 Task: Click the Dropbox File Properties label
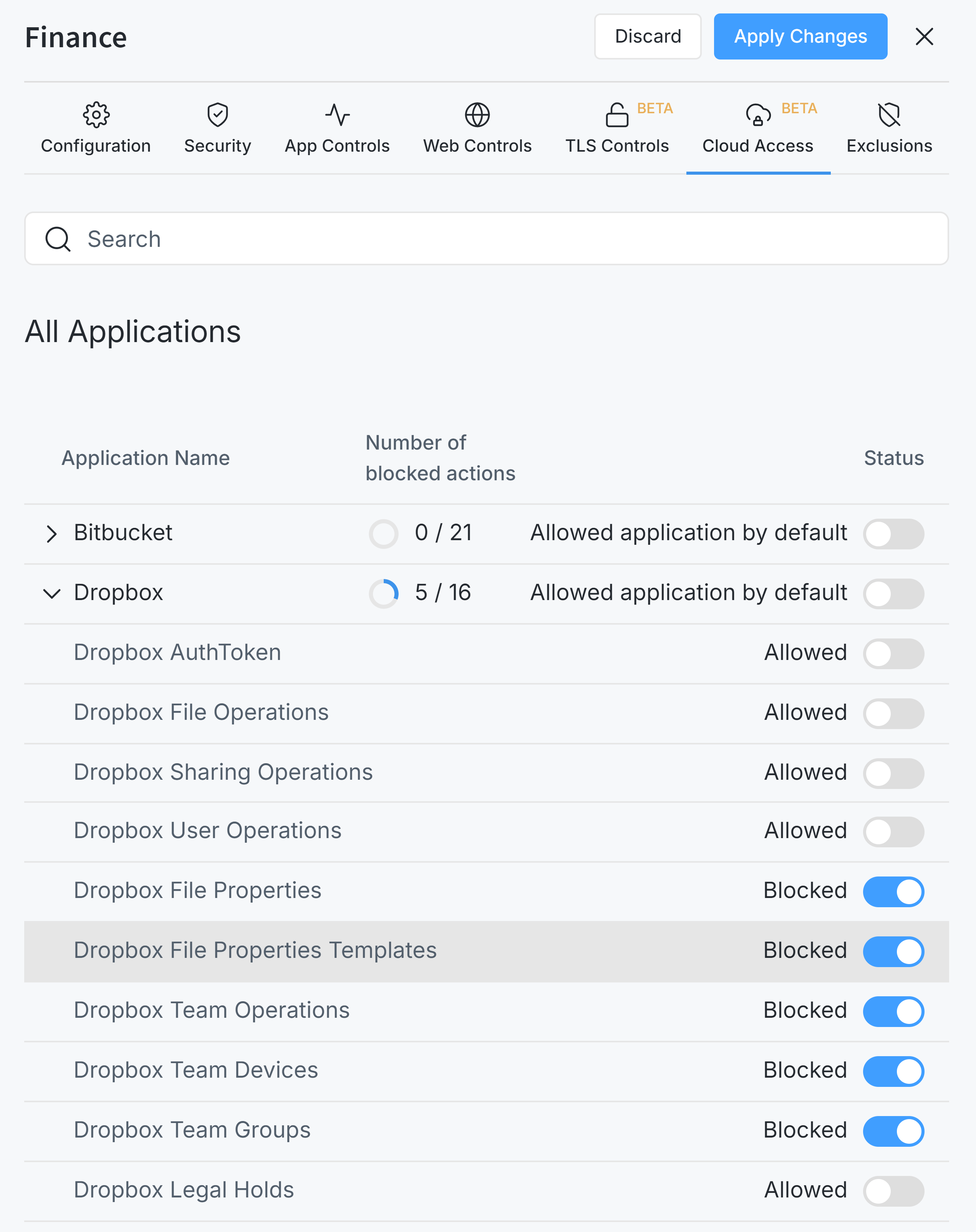(197, 891)
